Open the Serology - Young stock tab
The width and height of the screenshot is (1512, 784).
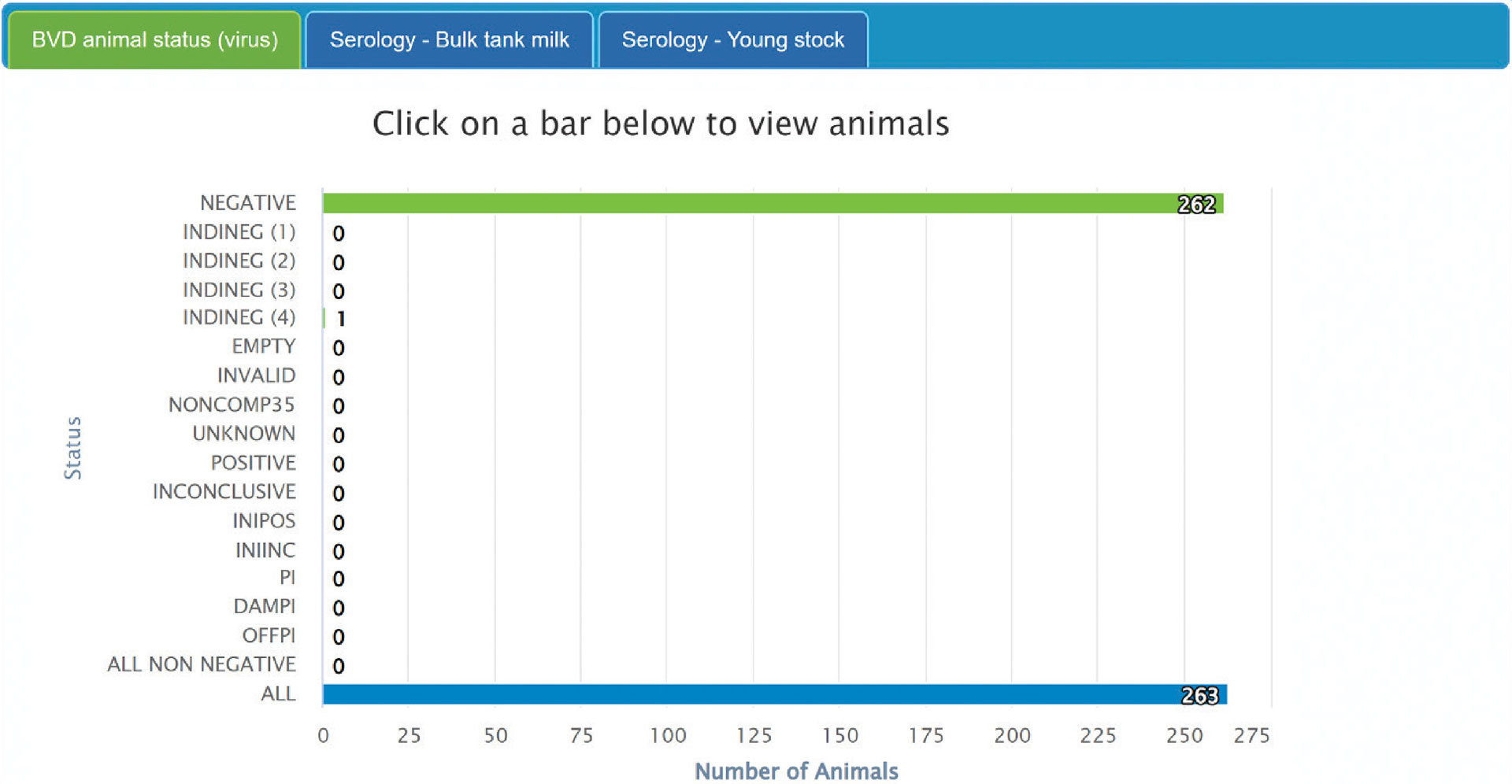click(x=732, y=40)
